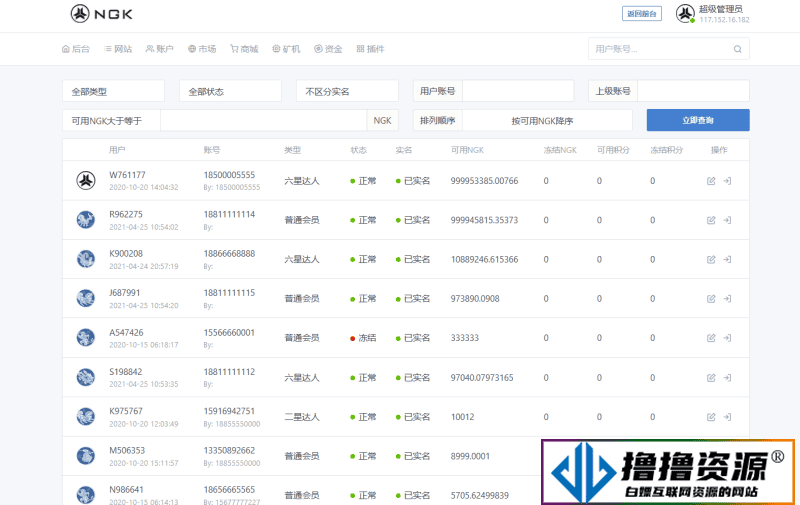The image size is (800, 505).
Task: Click the NGK logo icon
Action: [x=80, y=14]
